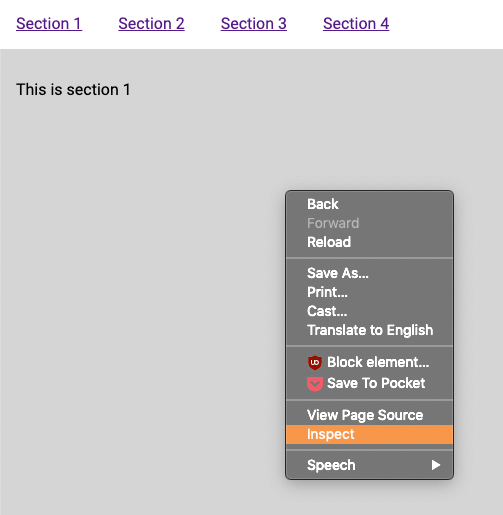Select the highlighted Inspect item
Image resolution: width=503 pixels, height=515 pixels.
369,434
